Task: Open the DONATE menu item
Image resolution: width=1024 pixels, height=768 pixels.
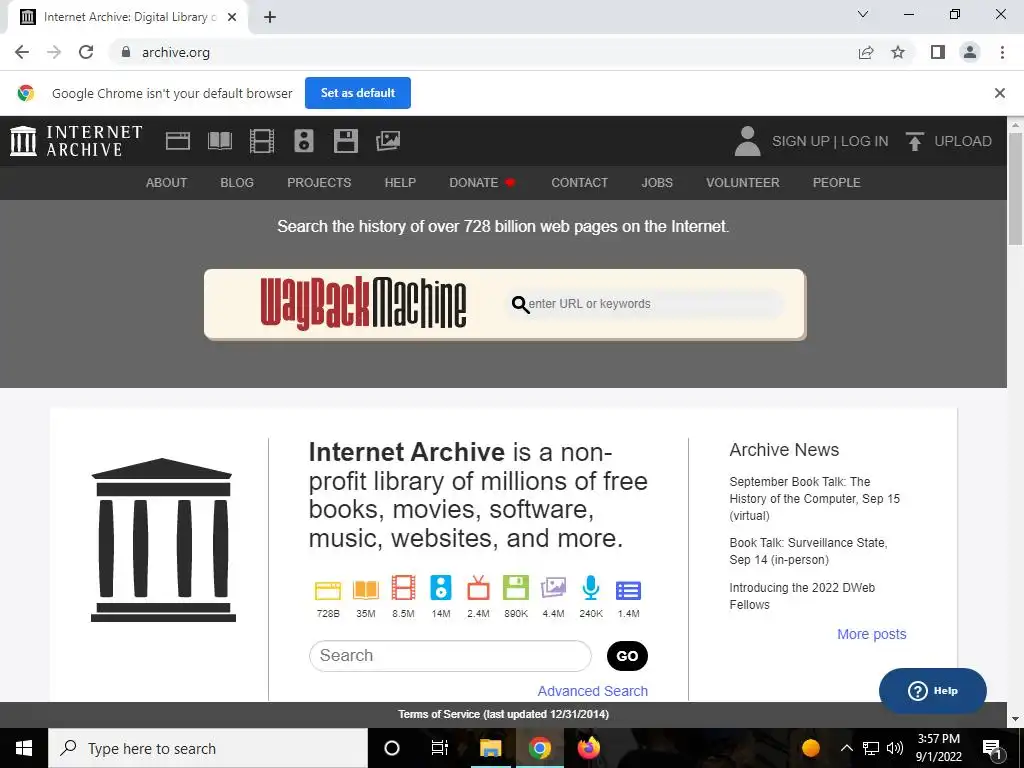Action: click(482, 183)
